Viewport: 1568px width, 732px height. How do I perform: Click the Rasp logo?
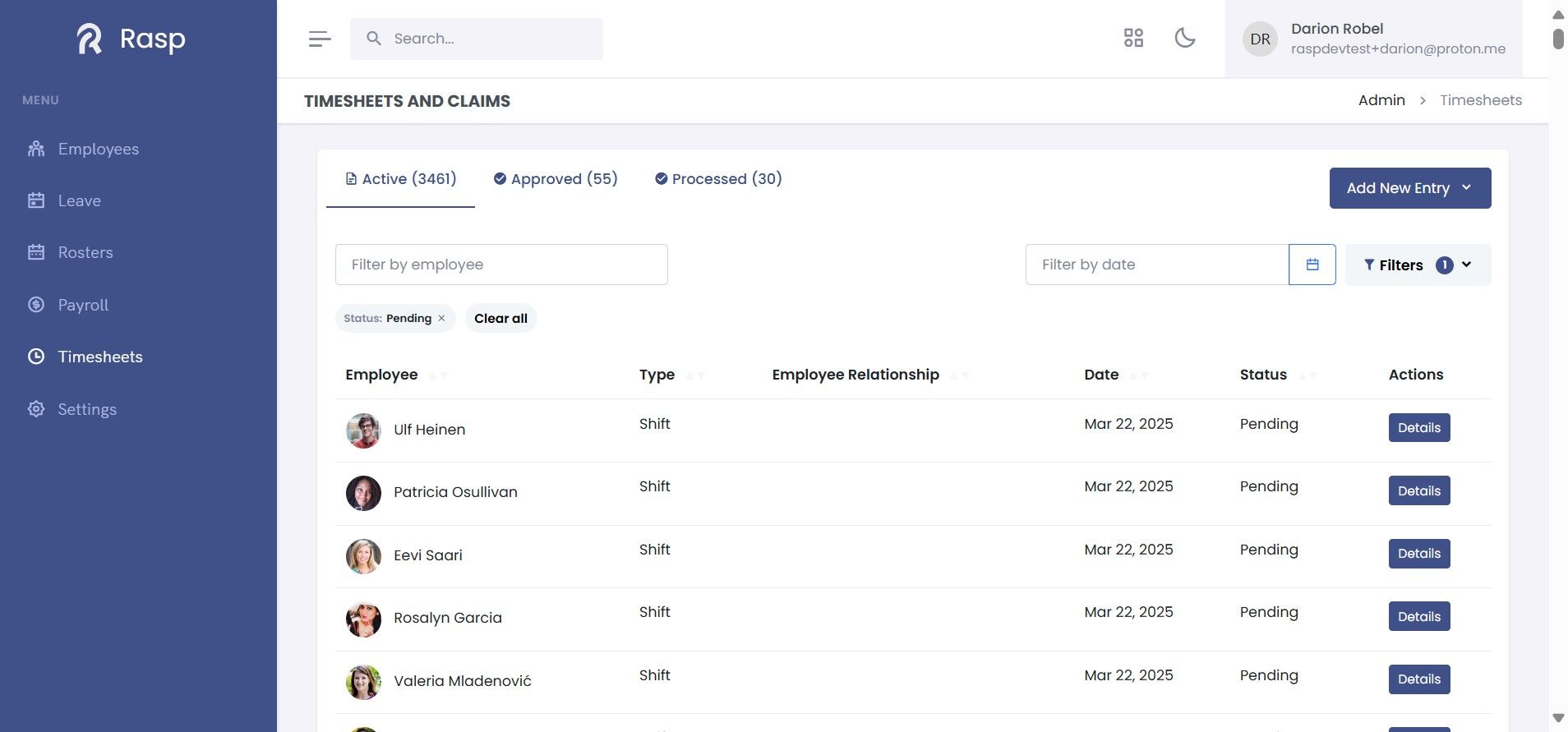pyautogui.click(x=131, y=39)
